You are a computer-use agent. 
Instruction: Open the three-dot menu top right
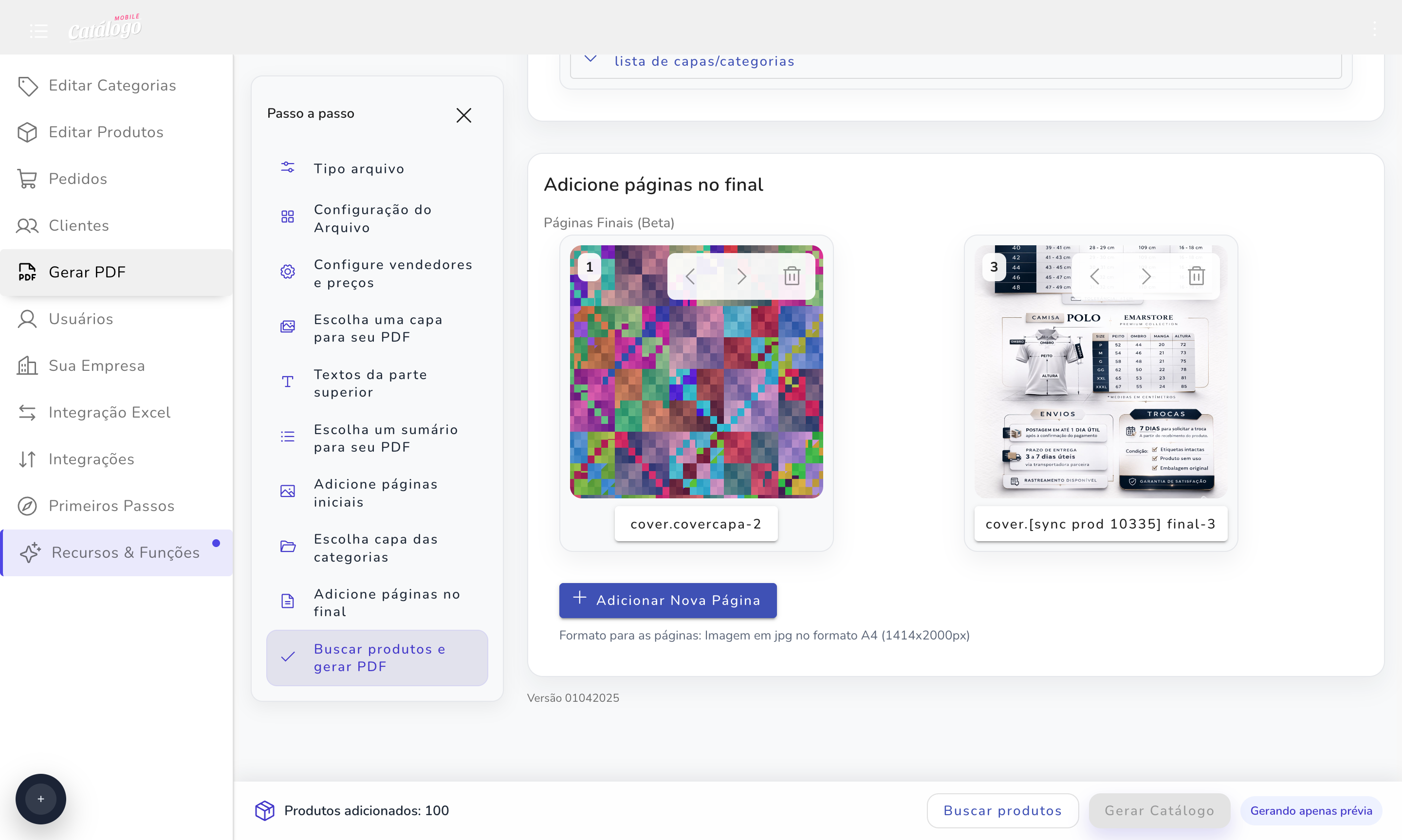point(1375,28)
